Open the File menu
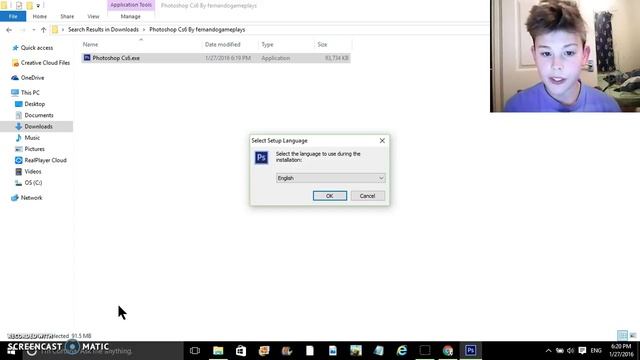This screenshot has height=360, width=640. [x=13, y=16]
